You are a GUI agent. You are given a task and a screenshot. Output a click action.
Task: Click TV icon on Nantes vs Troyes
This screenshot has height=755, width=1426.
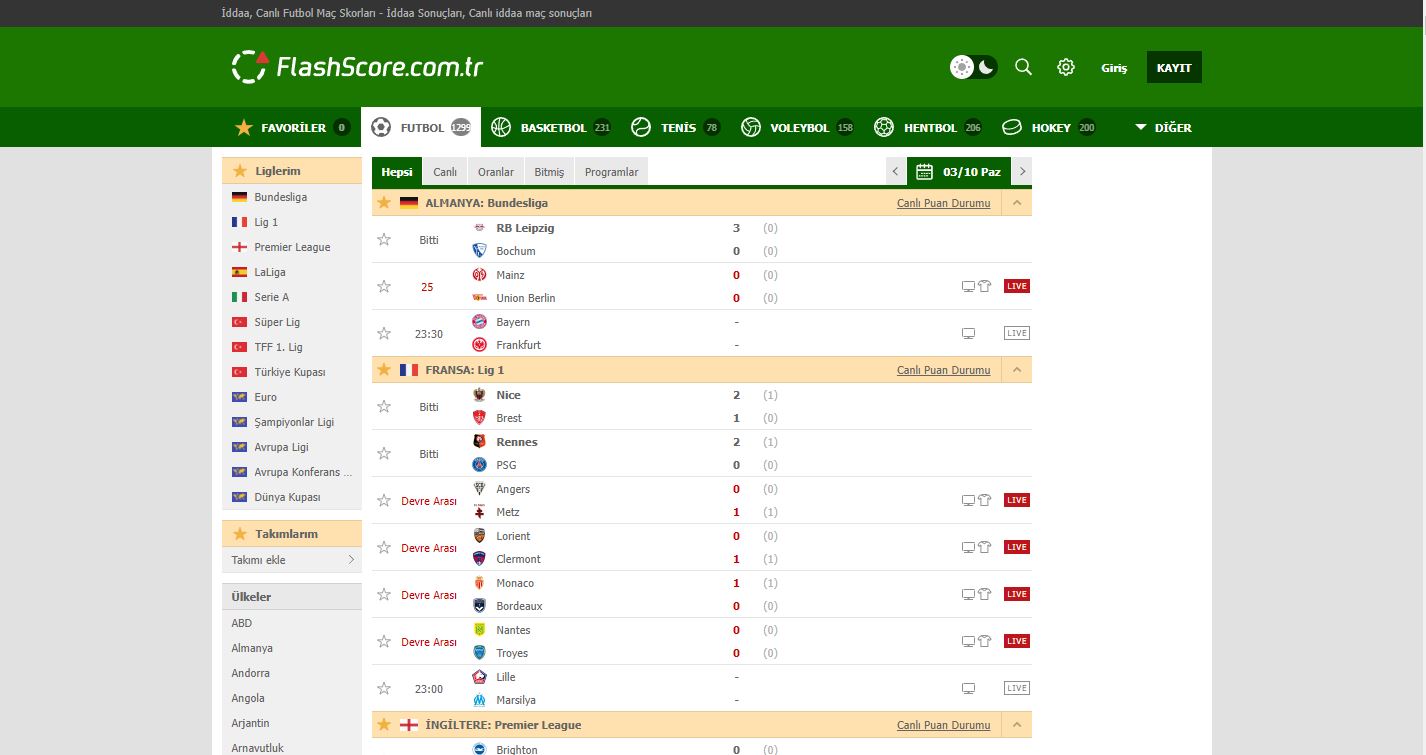[968, 641]
